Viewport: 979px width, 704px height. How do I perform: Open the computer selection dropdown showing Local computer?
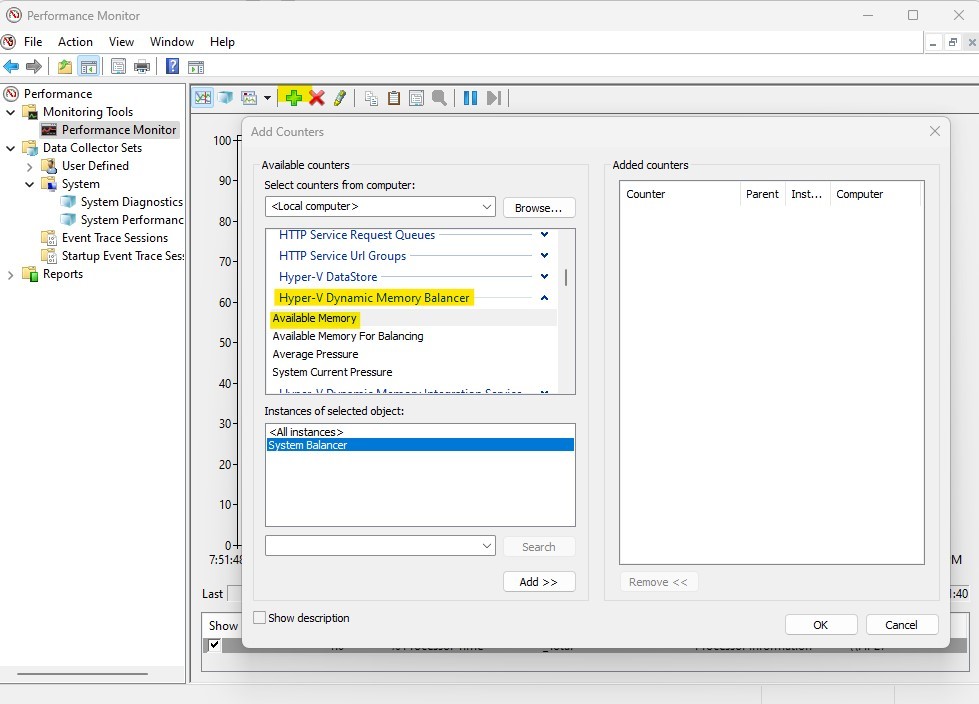pos(489,207)
